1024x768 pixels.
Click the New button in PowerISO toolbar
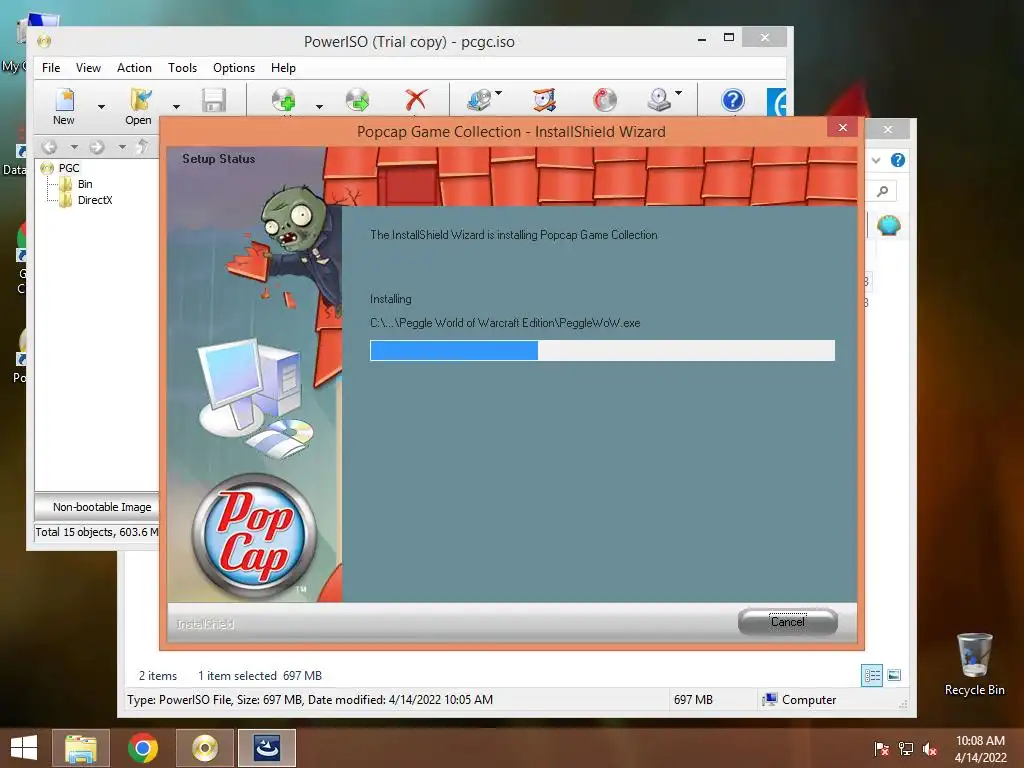click(x=64, y=106)
